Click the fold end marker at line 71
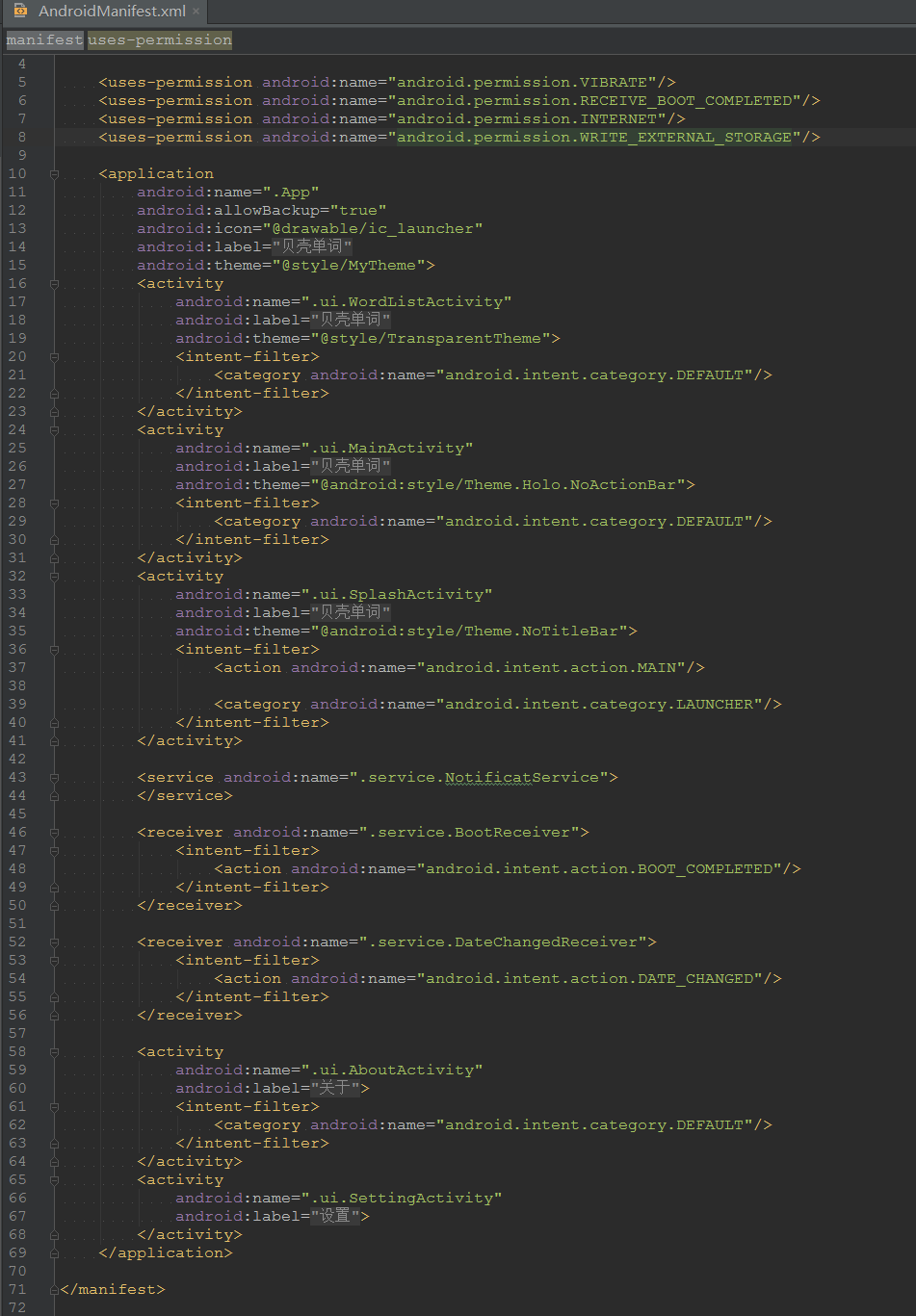The width and height of the screenshot is (916, 1316). [54, 1290]
